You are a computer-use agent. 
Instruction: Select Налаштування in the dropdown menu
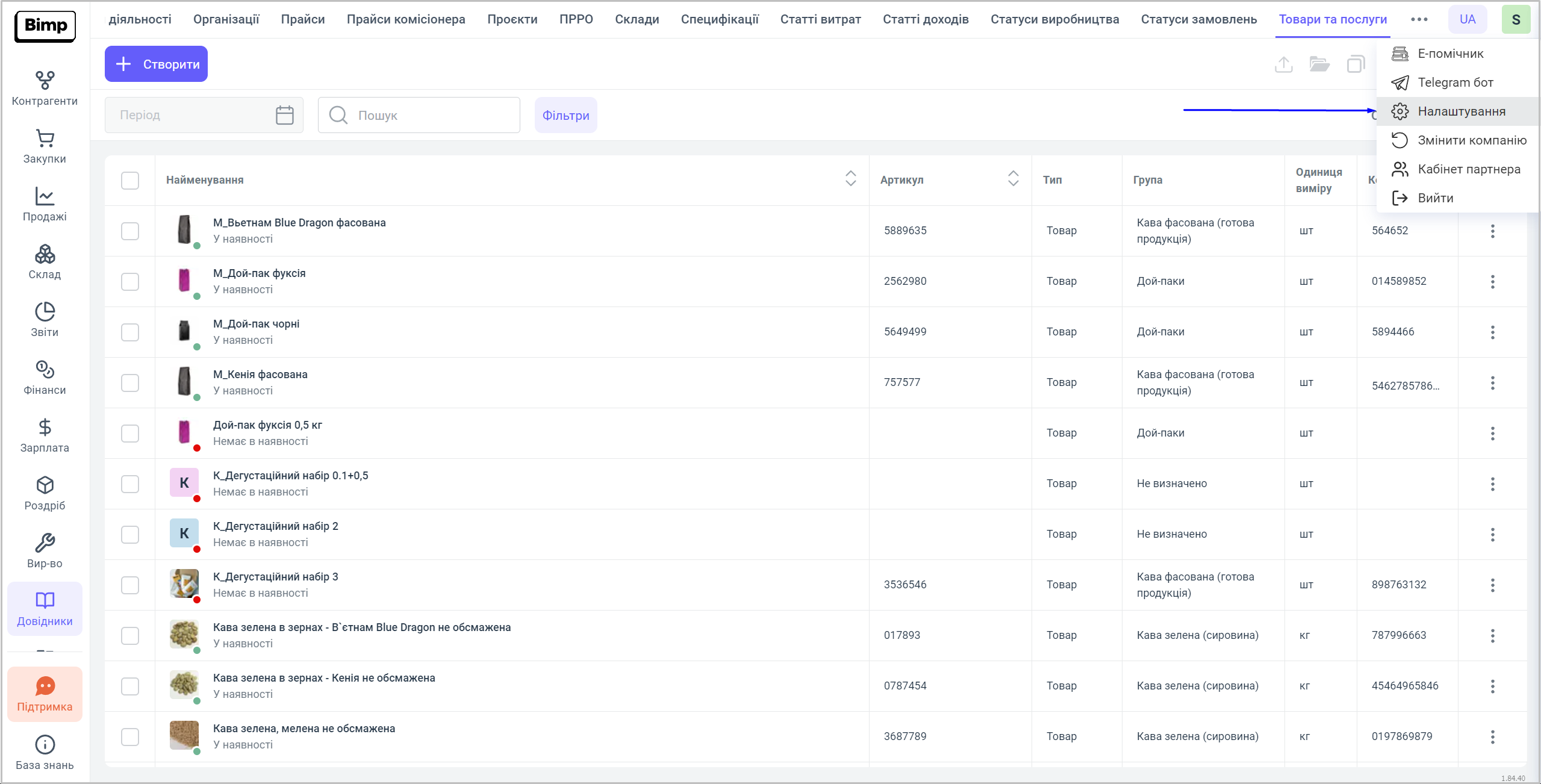click(x=1461, y=111)
